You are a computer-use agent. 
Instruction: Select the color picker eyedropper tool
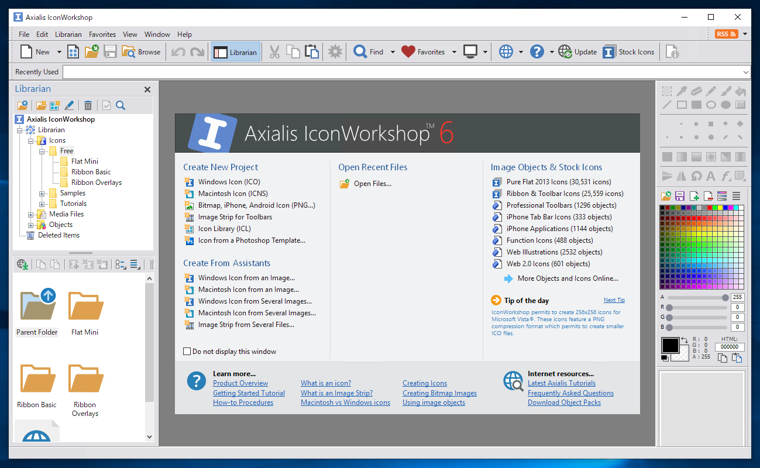pos(682,91)
